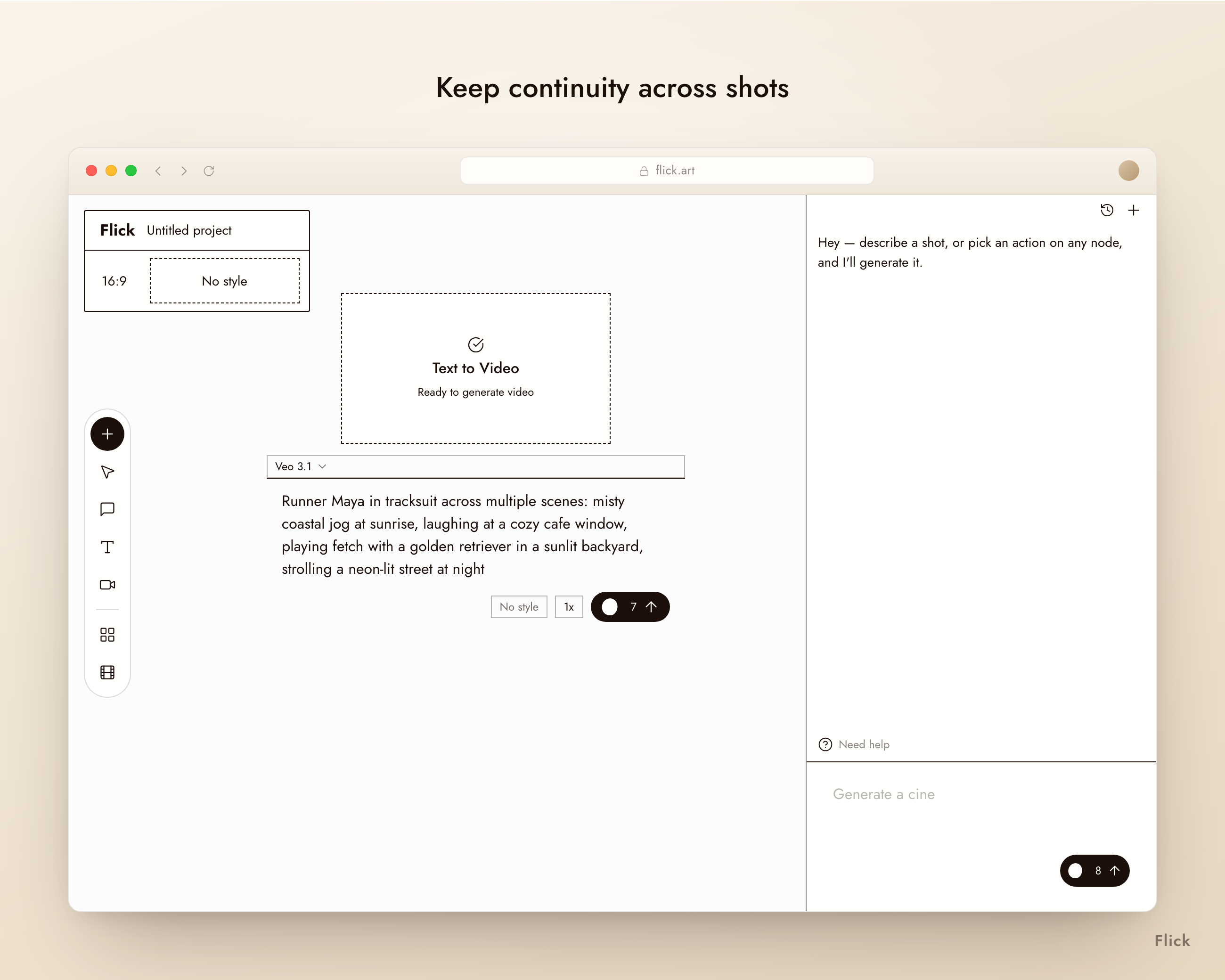
Task: Open the Veo 3.1 model dropdown
Action: 301,466
